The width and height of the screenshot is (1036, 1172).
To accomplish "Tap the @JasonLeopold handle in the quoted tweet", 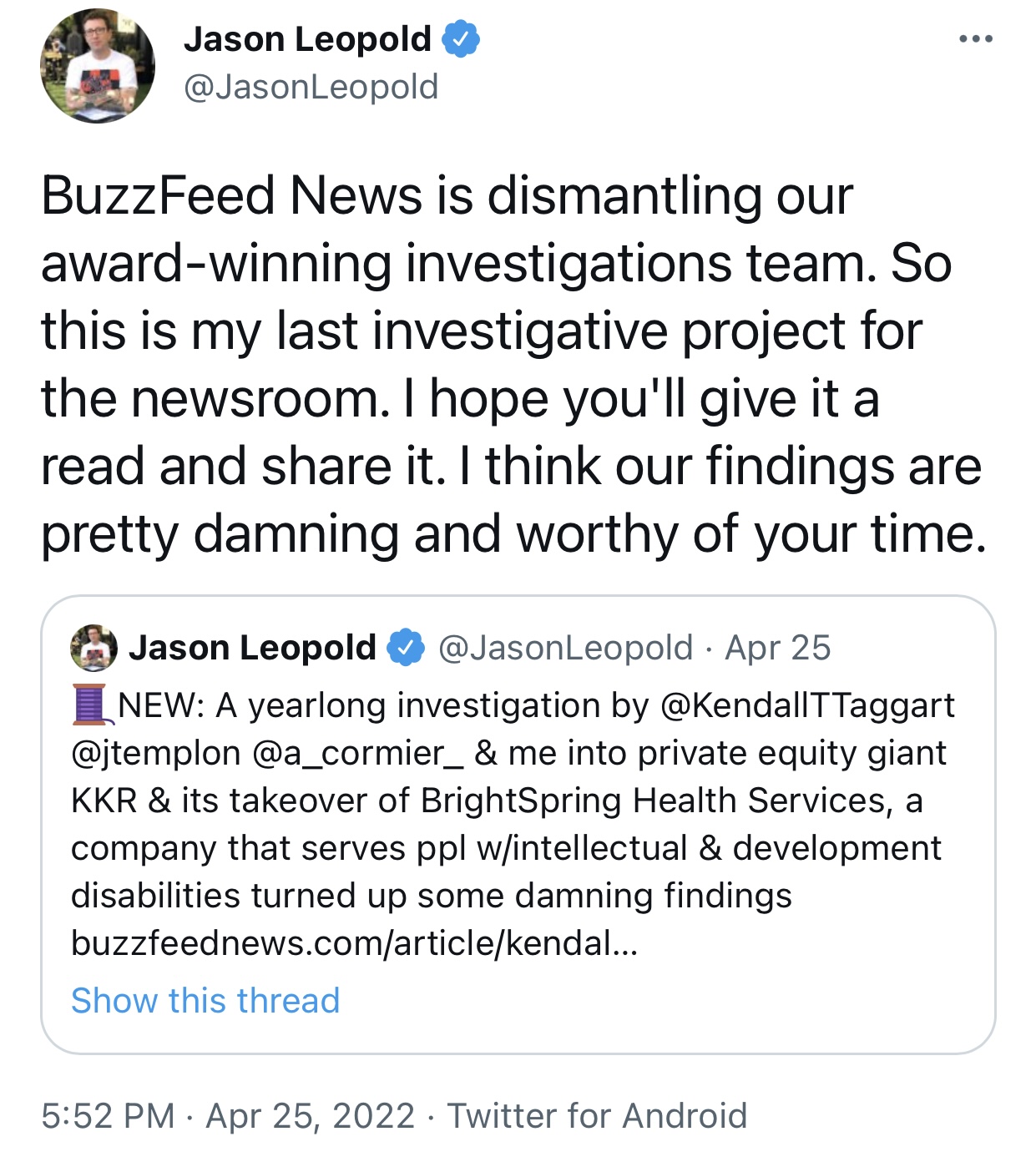I will (x=565, y=648).
